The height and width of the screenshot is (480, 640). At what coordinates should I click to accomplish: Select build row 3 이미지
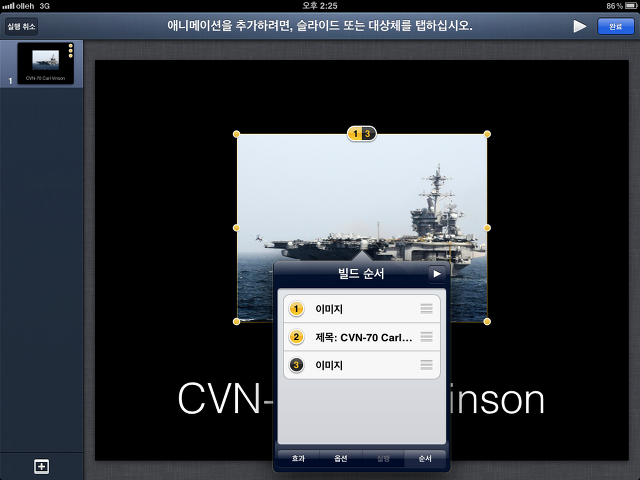[362, 365]
